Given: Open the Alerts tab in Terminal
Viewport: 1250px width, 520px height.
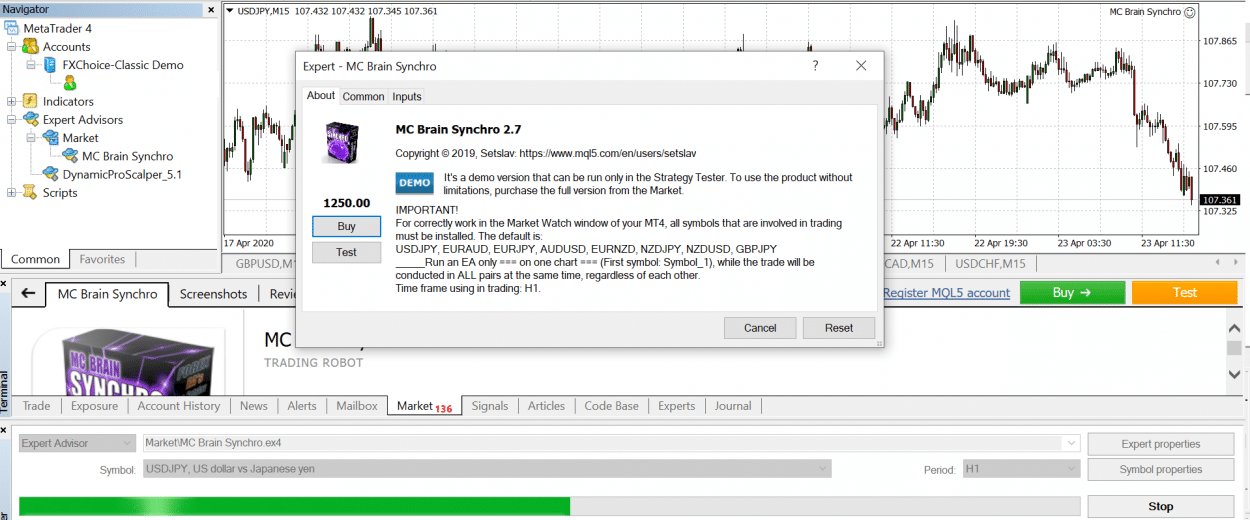Looking at the screenshot, I should pyautogui.click(x=302, y=406).
